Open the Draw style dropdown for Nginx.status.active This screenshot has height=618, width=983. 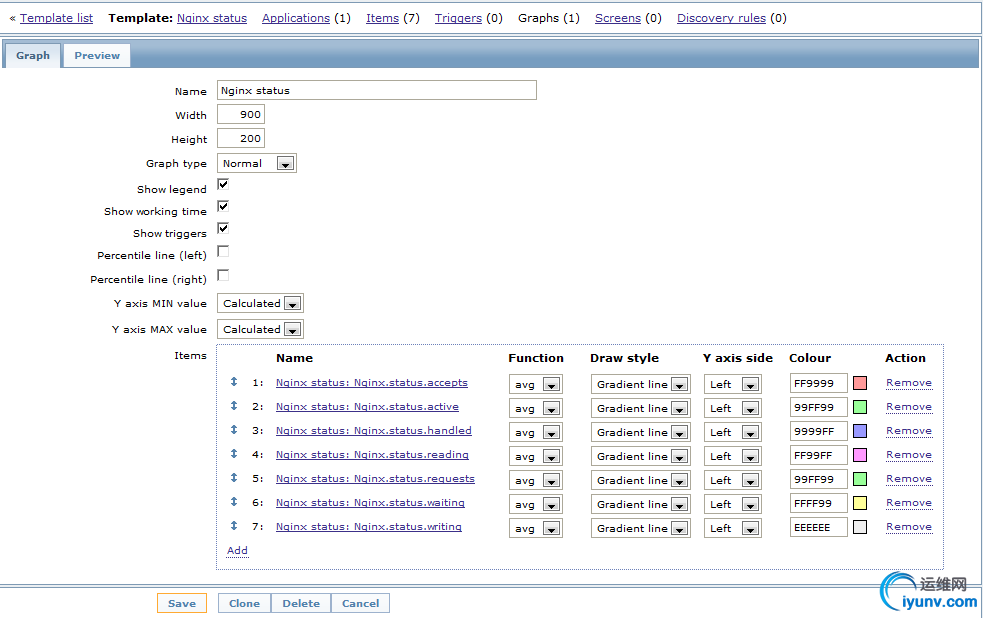640,408
